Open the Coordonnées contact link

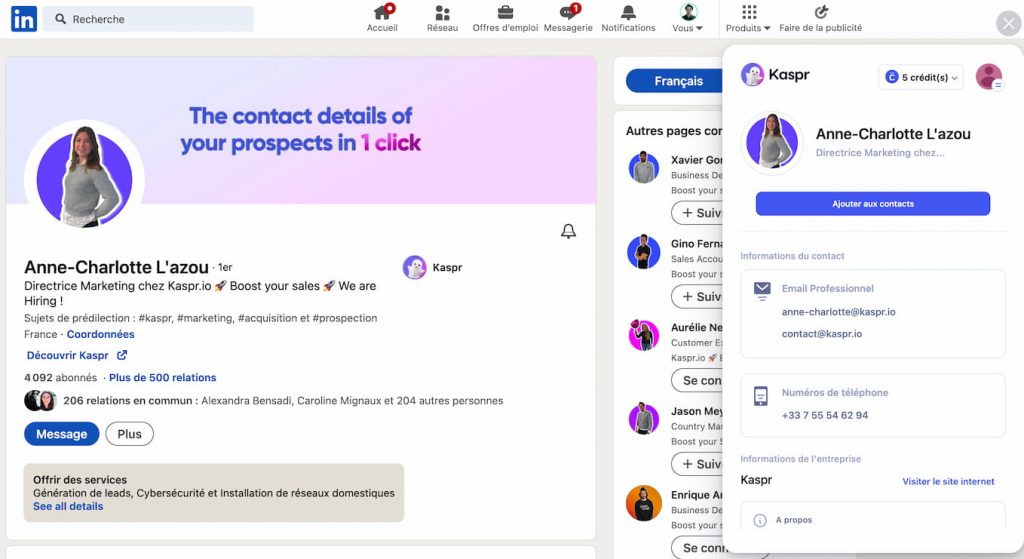point(101,334)
